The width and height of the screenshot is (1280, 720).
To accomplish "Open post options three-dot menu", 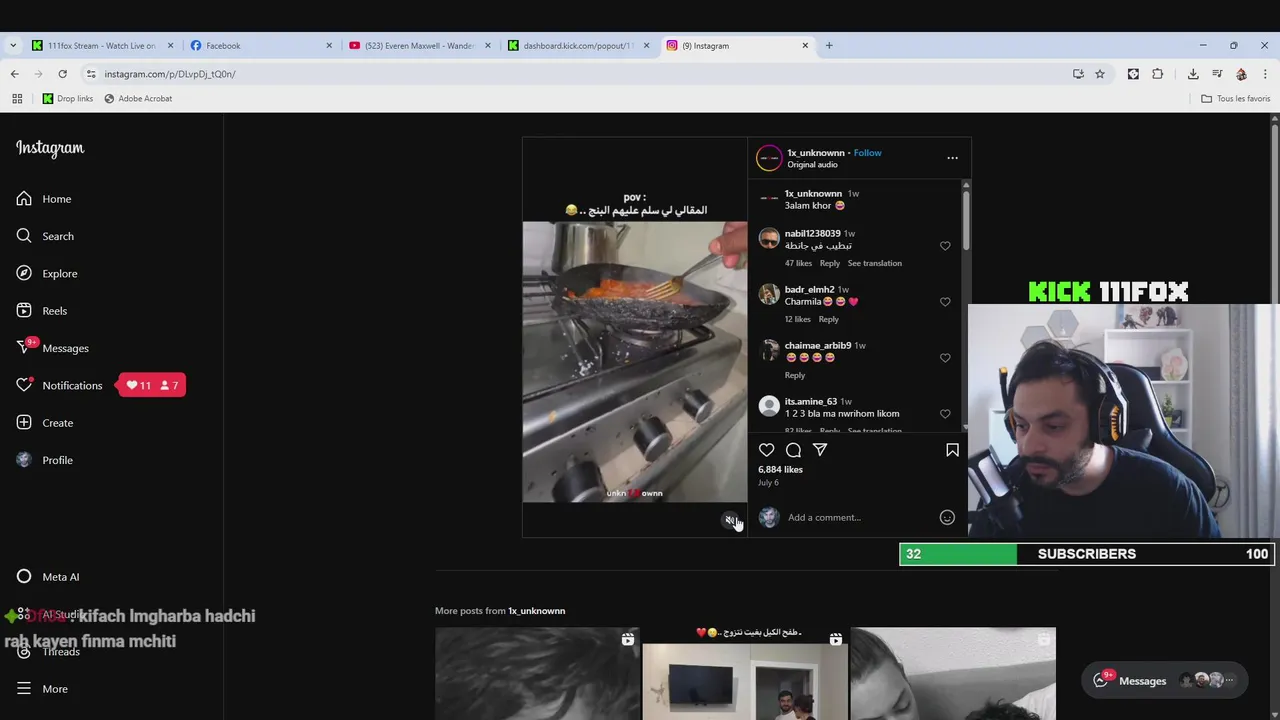I will (x=952, y=158).
